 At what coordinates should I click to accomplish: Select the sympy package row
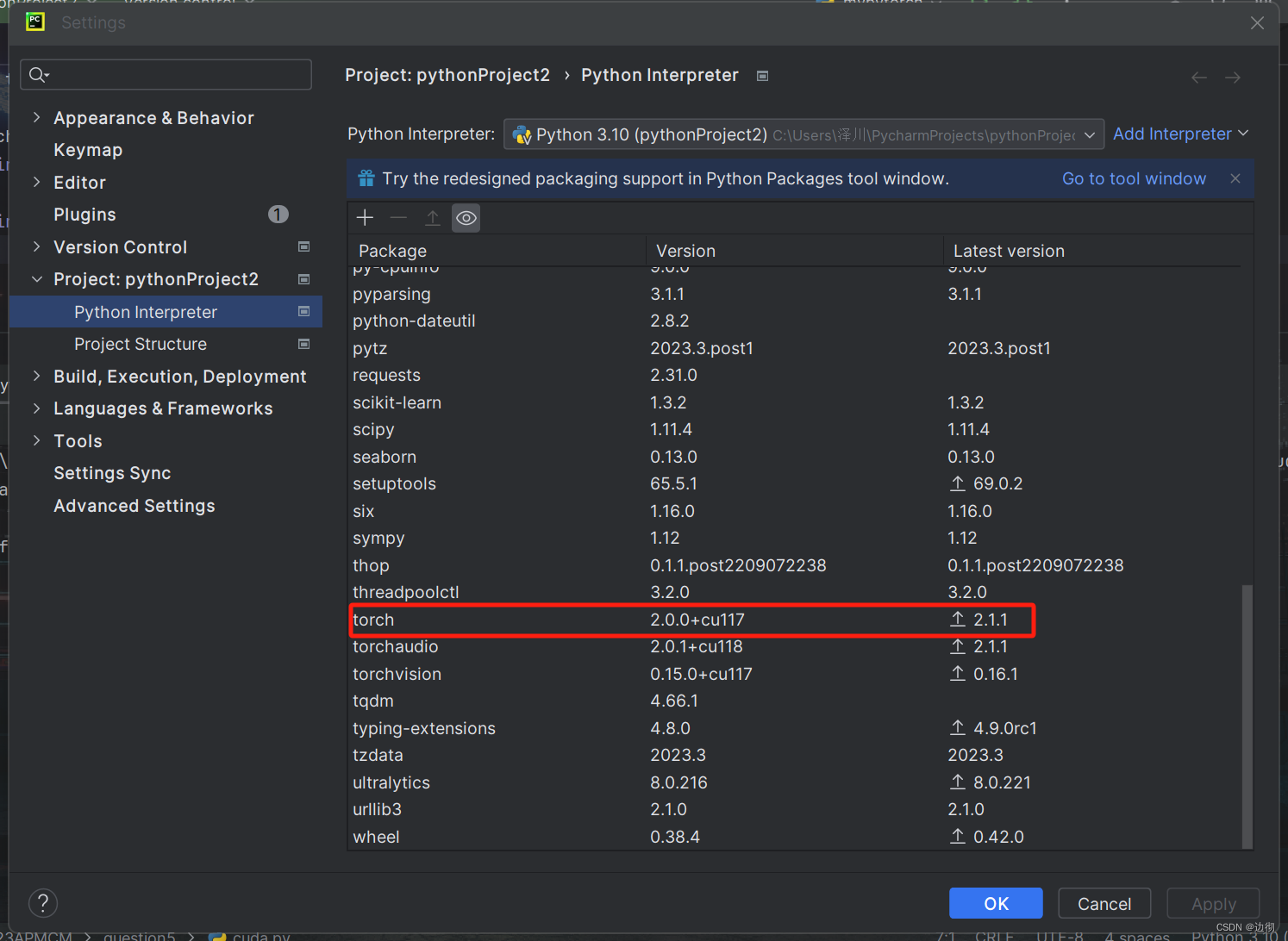point(797,538)
